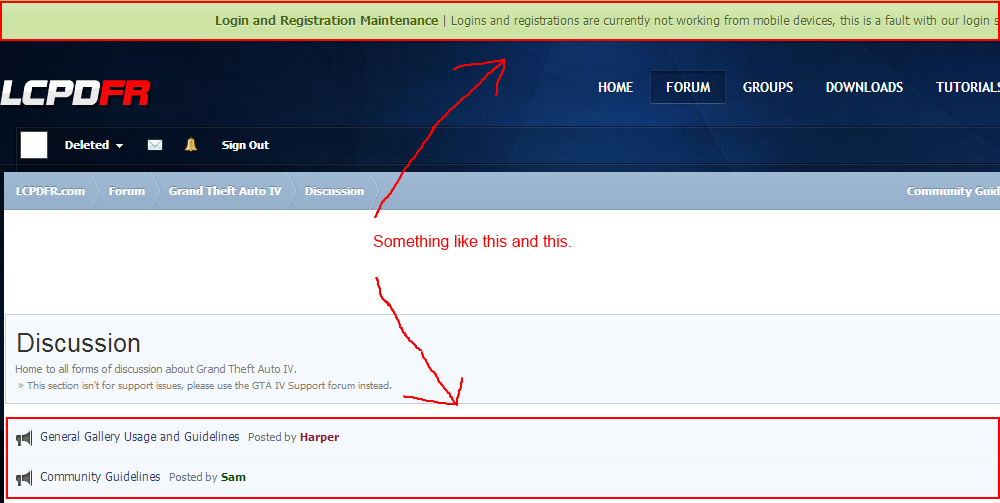The image size is (1000, 503).
Task: Open General Gallery Usage and Guidelines announcement
Action: [x=140, y=437]
